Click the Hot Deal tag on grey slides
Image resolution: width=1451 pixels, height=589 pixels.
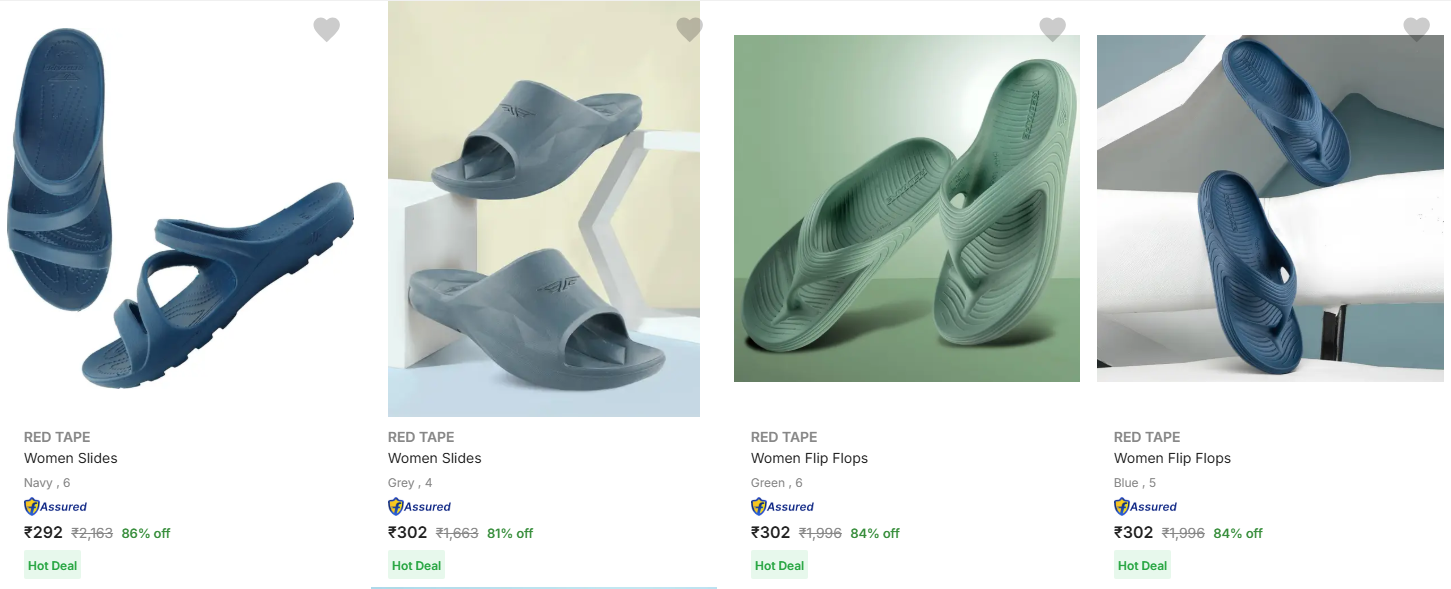416,566
